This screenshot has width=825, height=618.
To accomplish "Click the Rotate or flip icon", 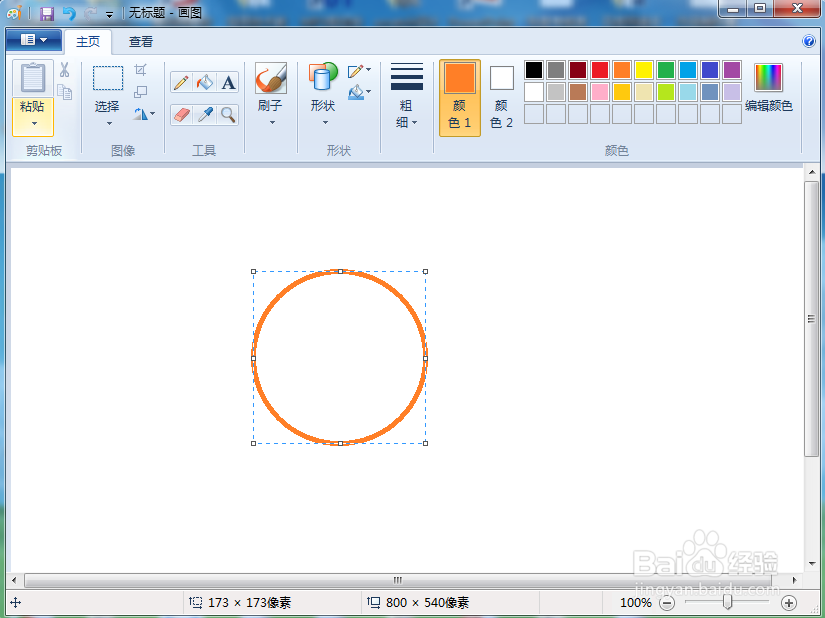I will tap(140, 114).
